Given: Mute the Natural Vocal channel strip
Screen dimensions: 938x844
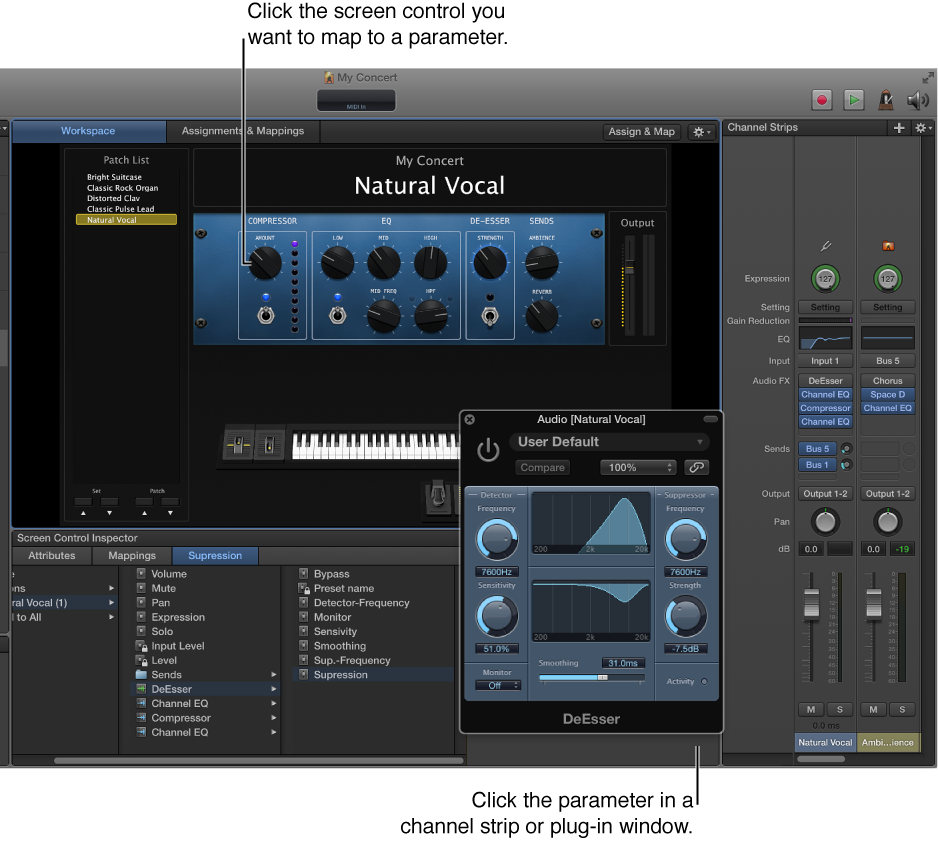Looking at the screenshot, I should [811, 709].
